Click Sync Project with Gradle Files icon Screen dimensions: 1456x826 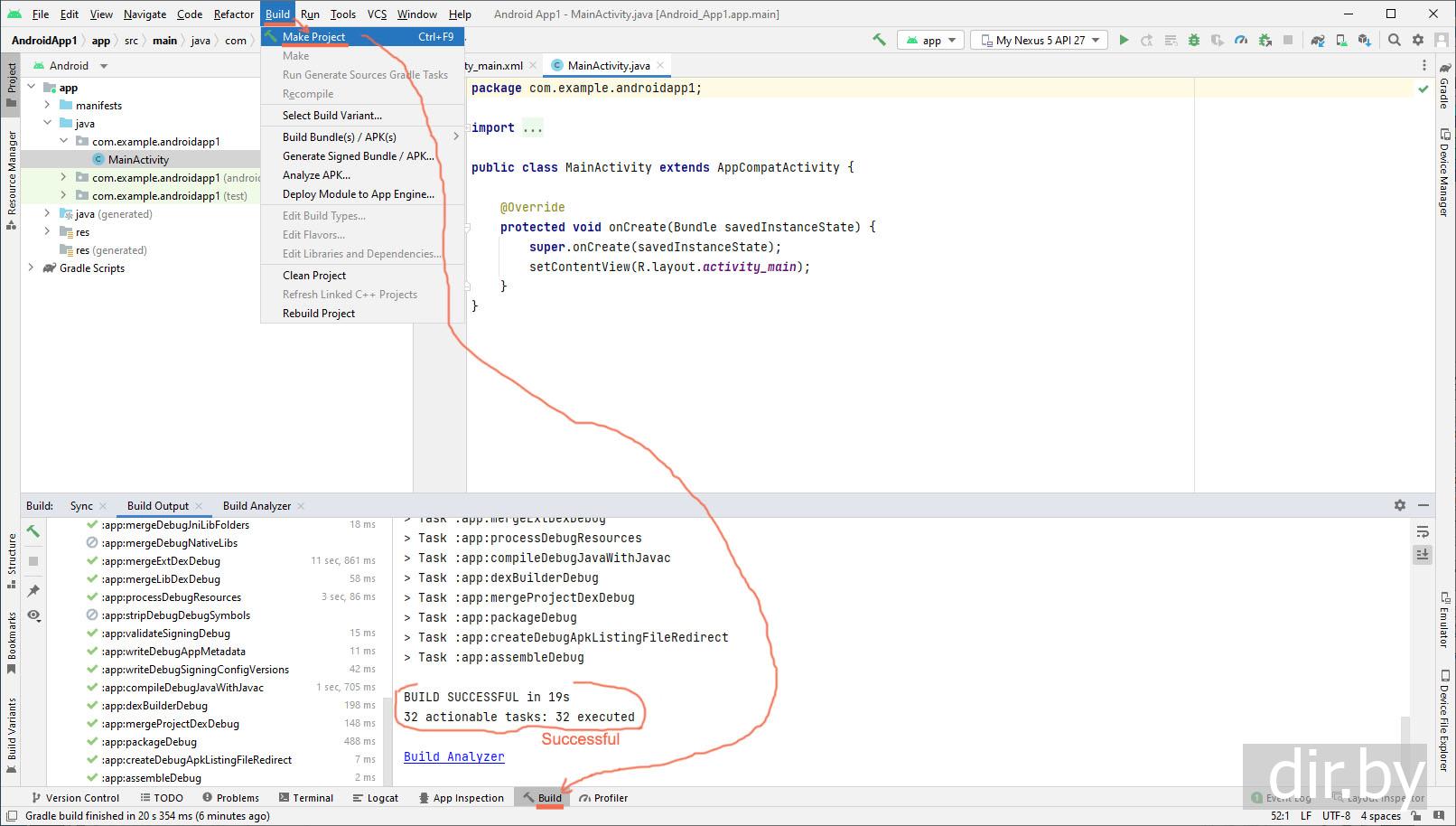1318,40
